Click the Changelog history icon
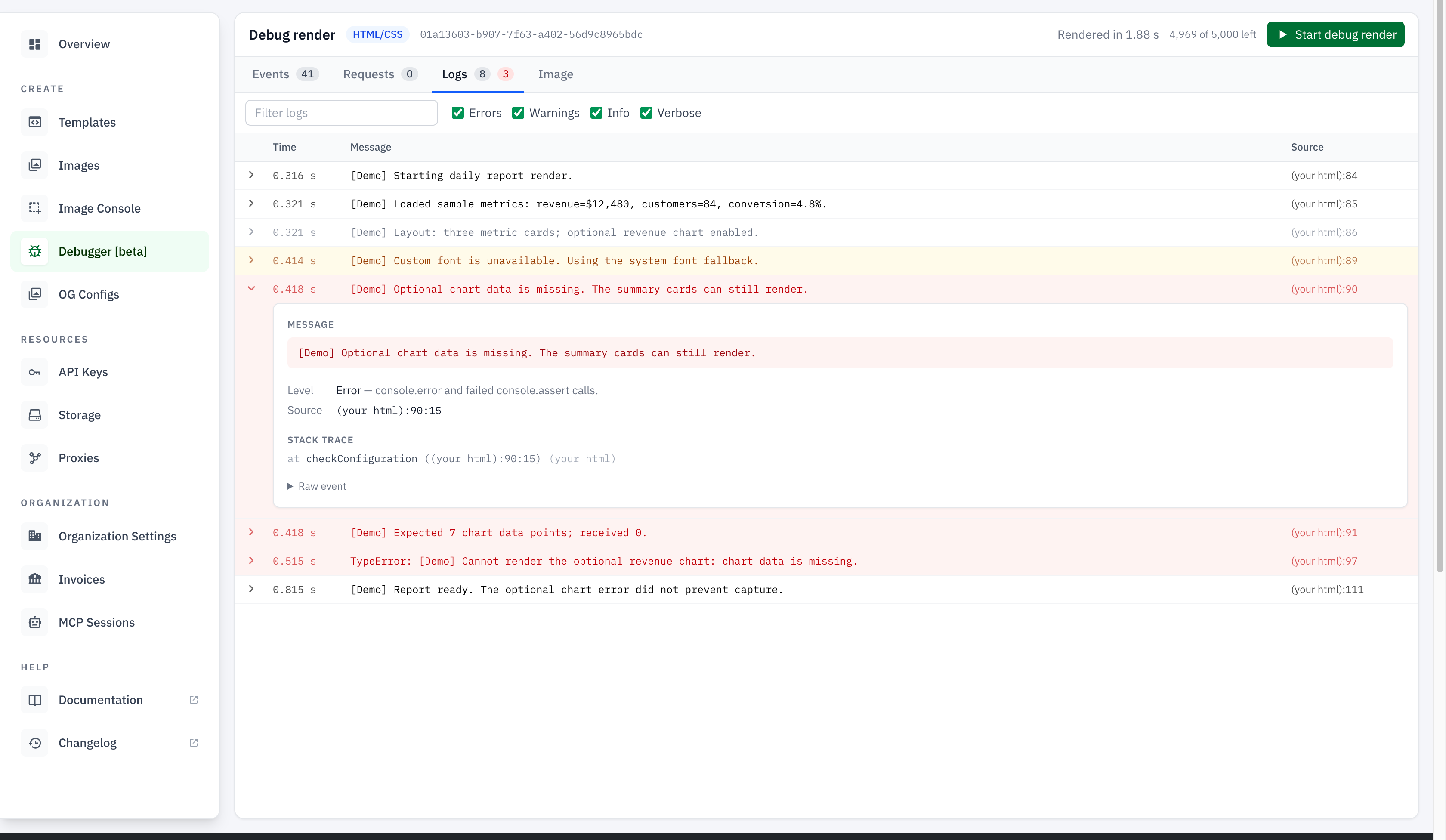 tap(35, 743)
